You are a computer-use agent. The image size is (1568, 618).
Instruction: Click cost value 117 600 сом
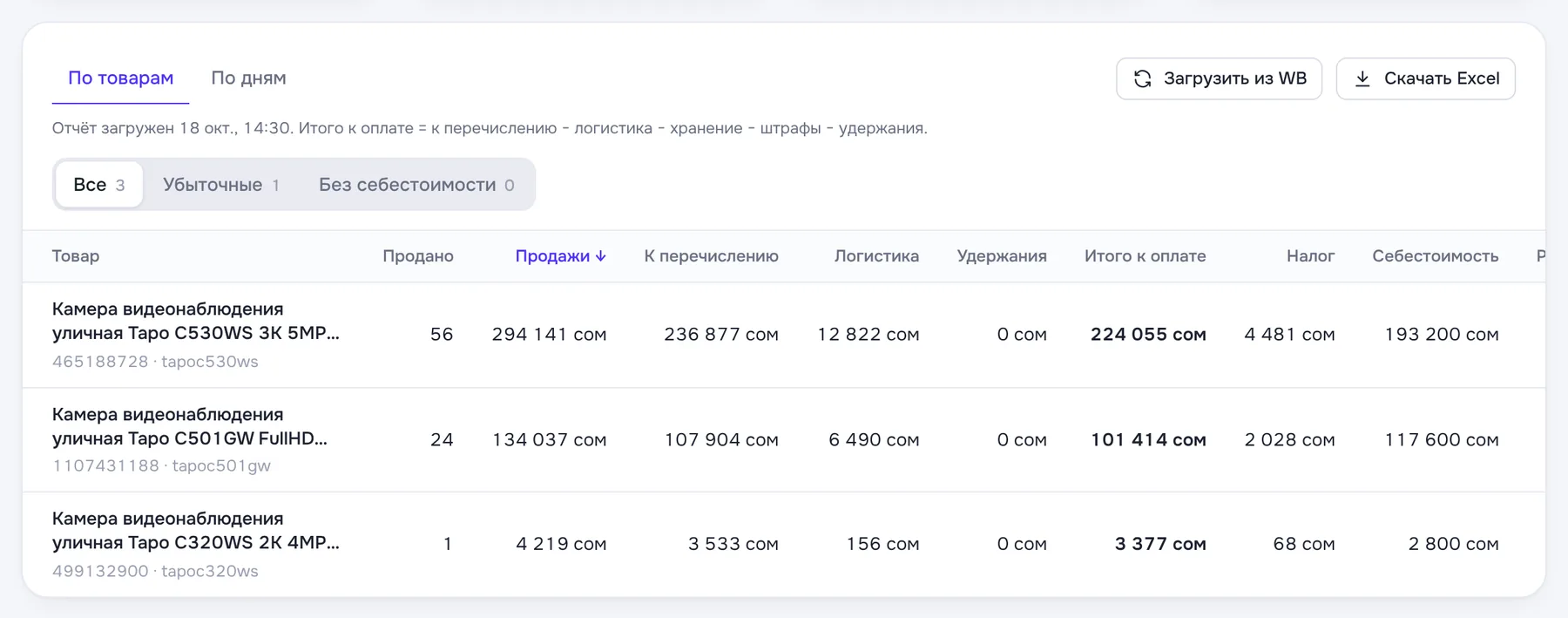(x=1442, y=439)
